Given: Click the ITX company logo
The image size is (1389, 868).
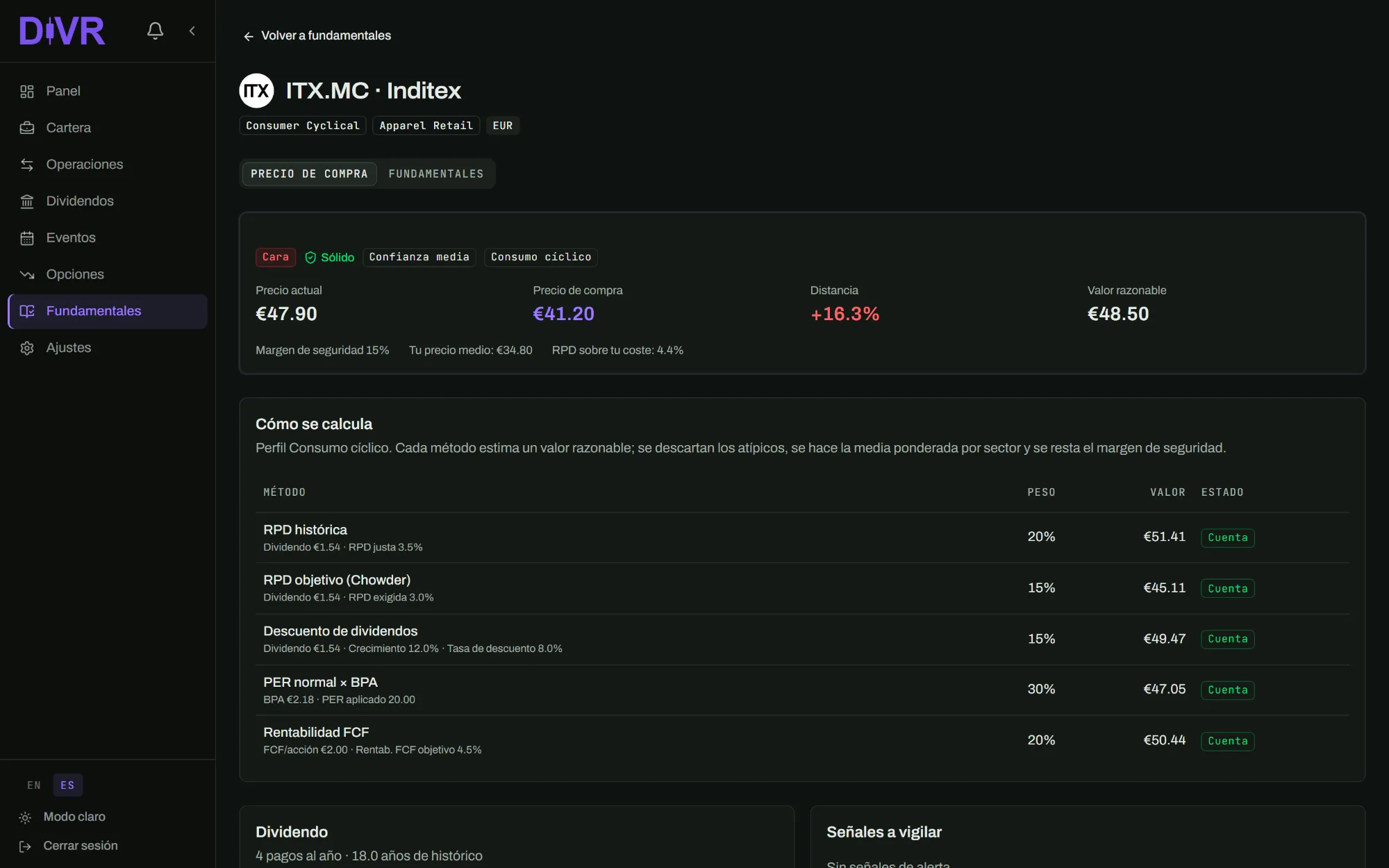Looking at the screenshot, I should click(256, 90).
